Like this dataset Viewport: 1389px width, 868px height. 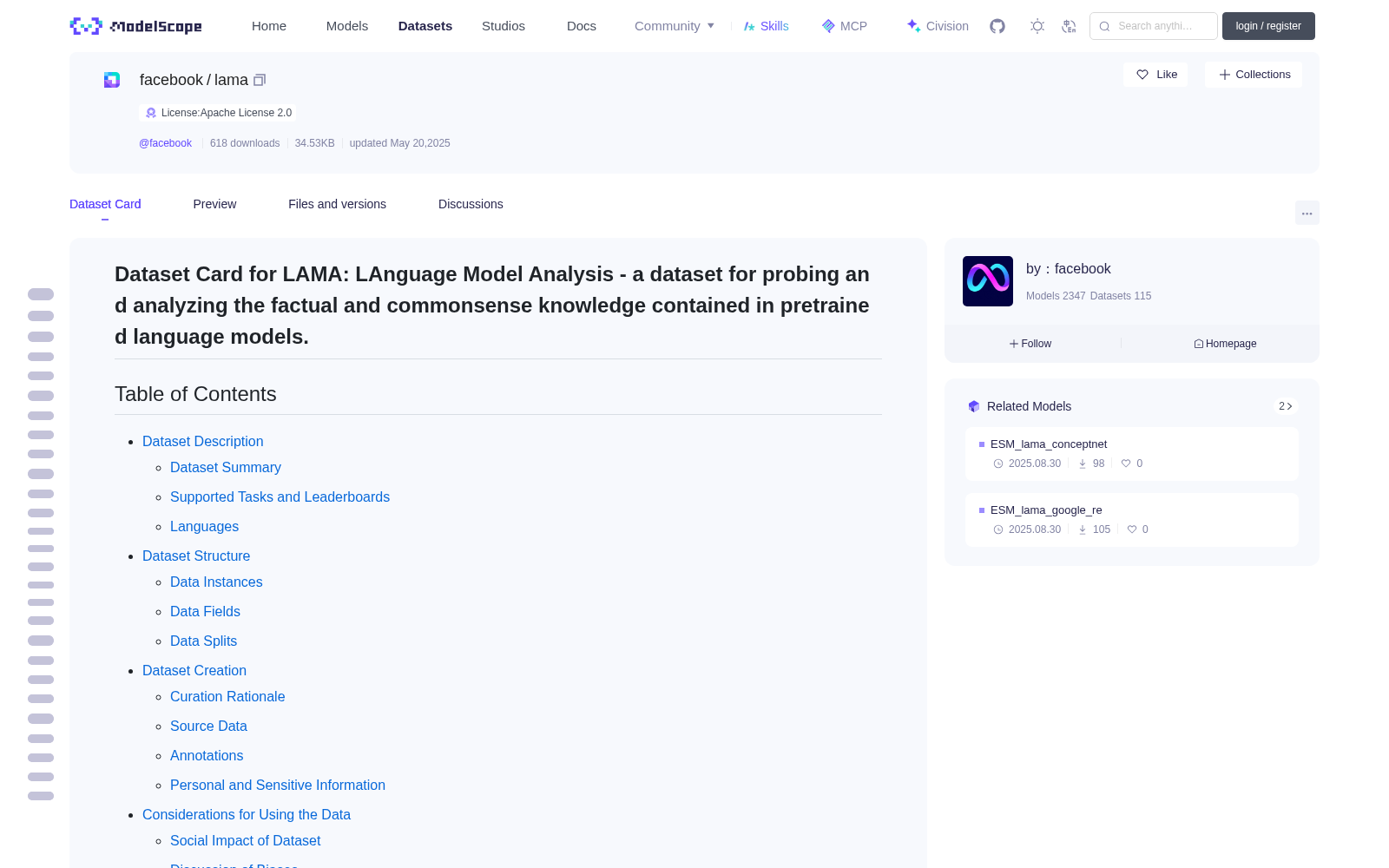click(1156, 75)
